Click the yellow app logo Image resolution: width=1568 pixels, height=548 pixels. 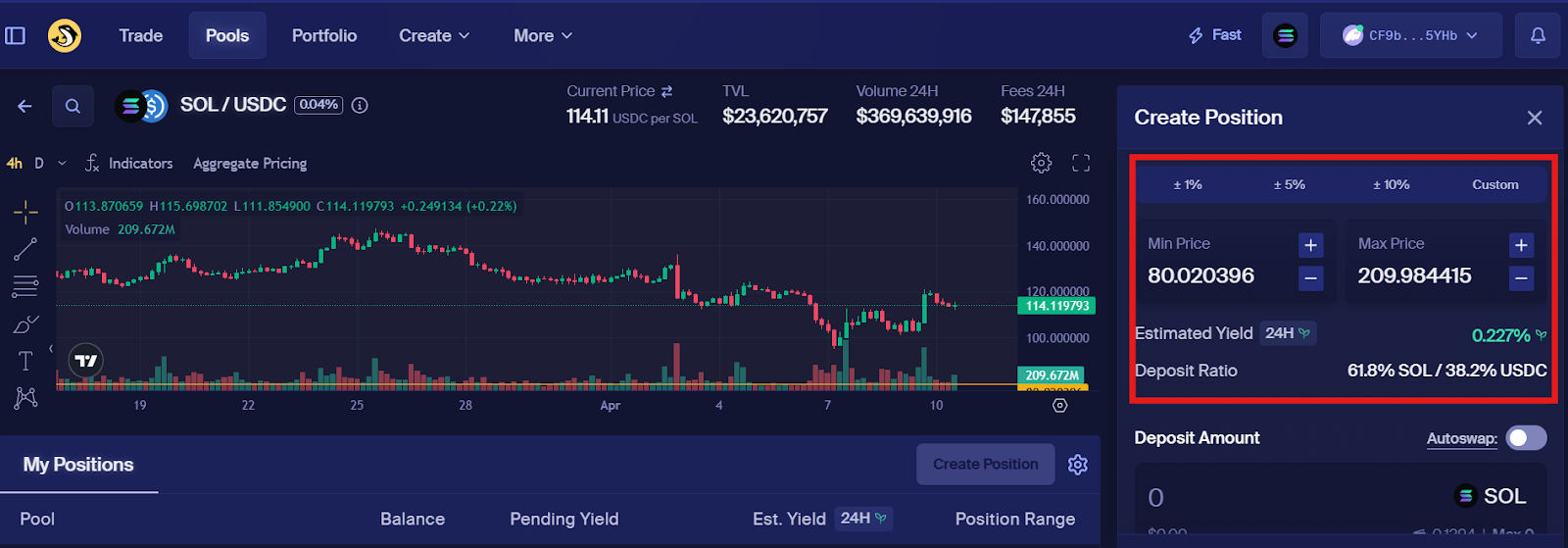(x=65, y=35)
